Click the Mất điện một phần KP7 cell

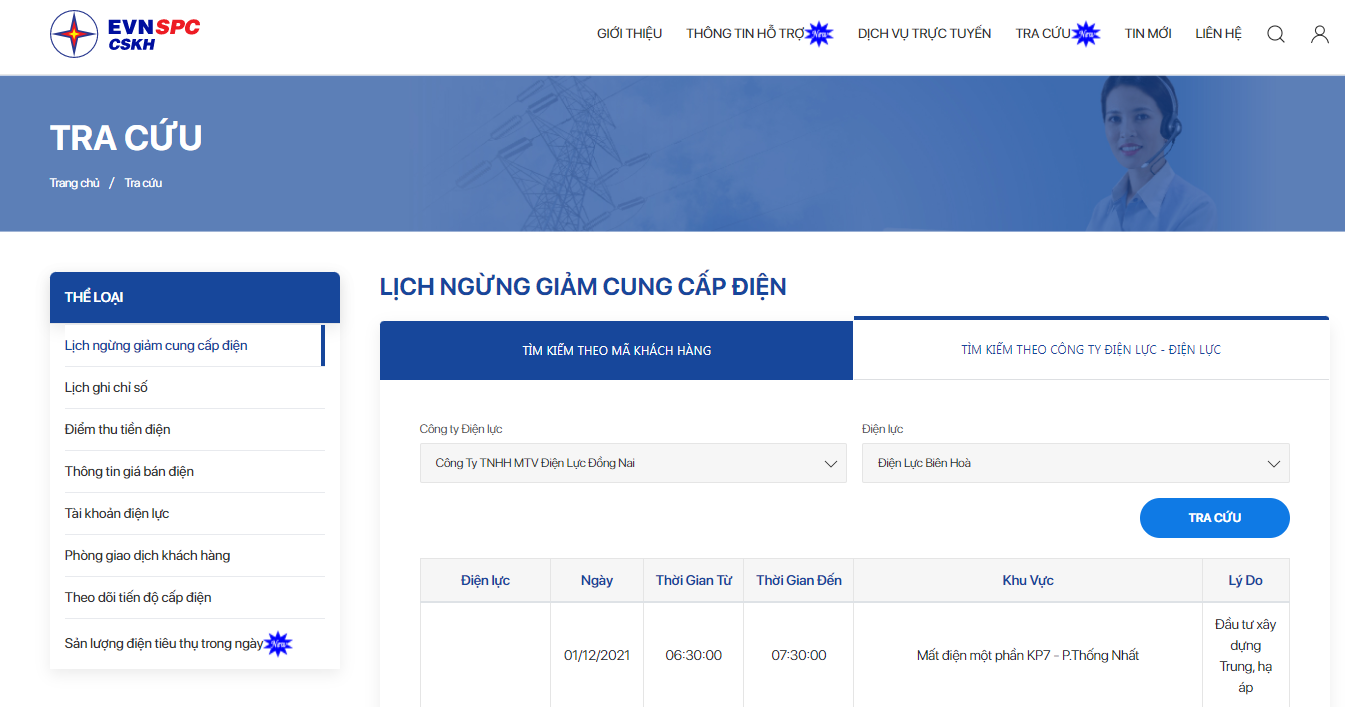point(1028,655)
